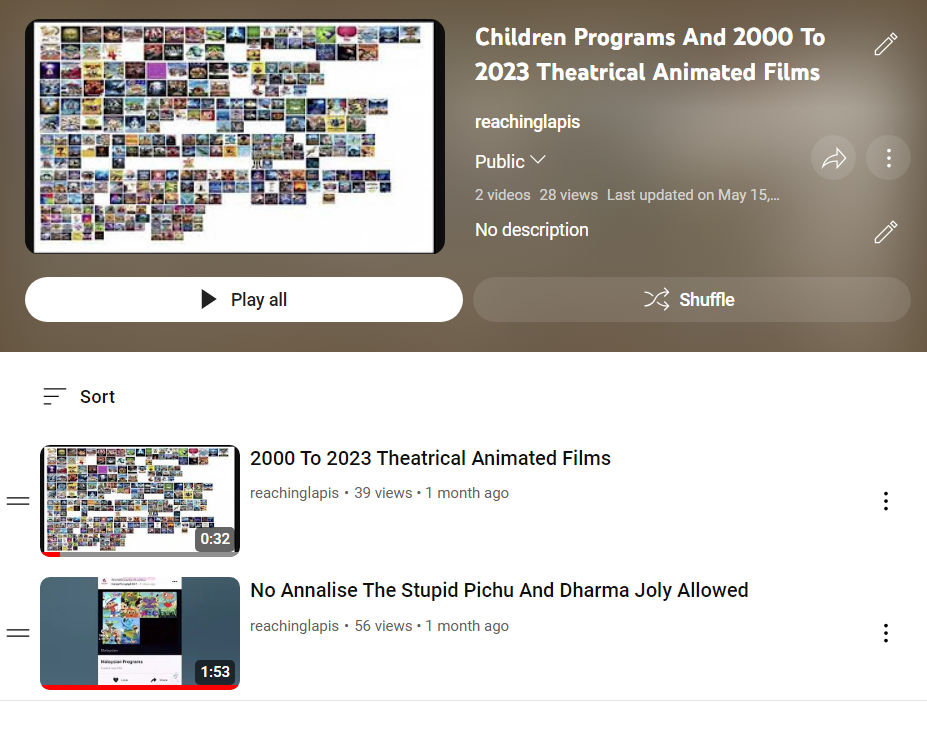Click the '2 videos' count text
This screenshot has width=927, height=732.
point(503,195)
